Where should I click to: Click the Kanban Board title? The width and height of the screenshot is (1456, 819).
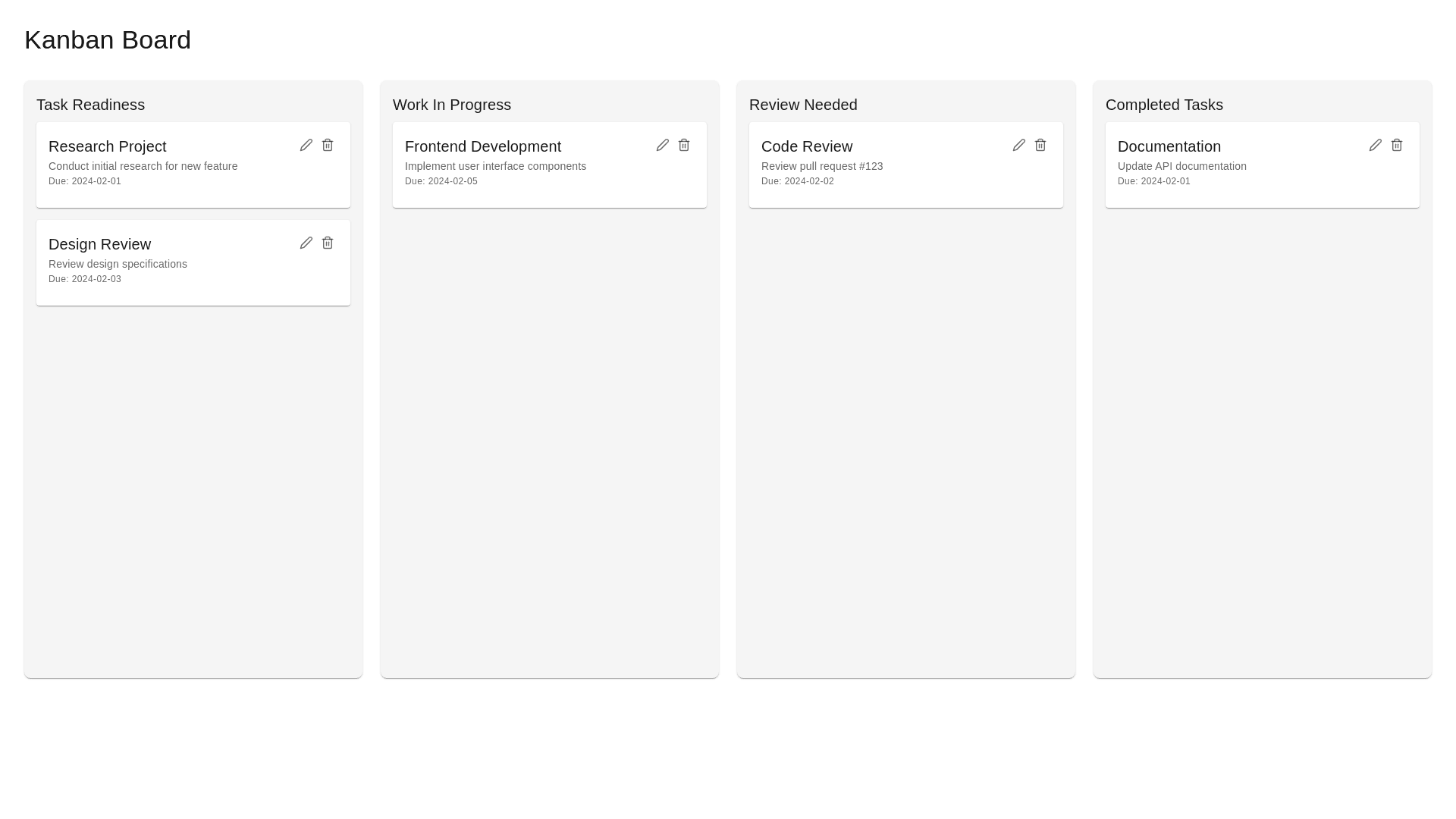tap(108, 39)
